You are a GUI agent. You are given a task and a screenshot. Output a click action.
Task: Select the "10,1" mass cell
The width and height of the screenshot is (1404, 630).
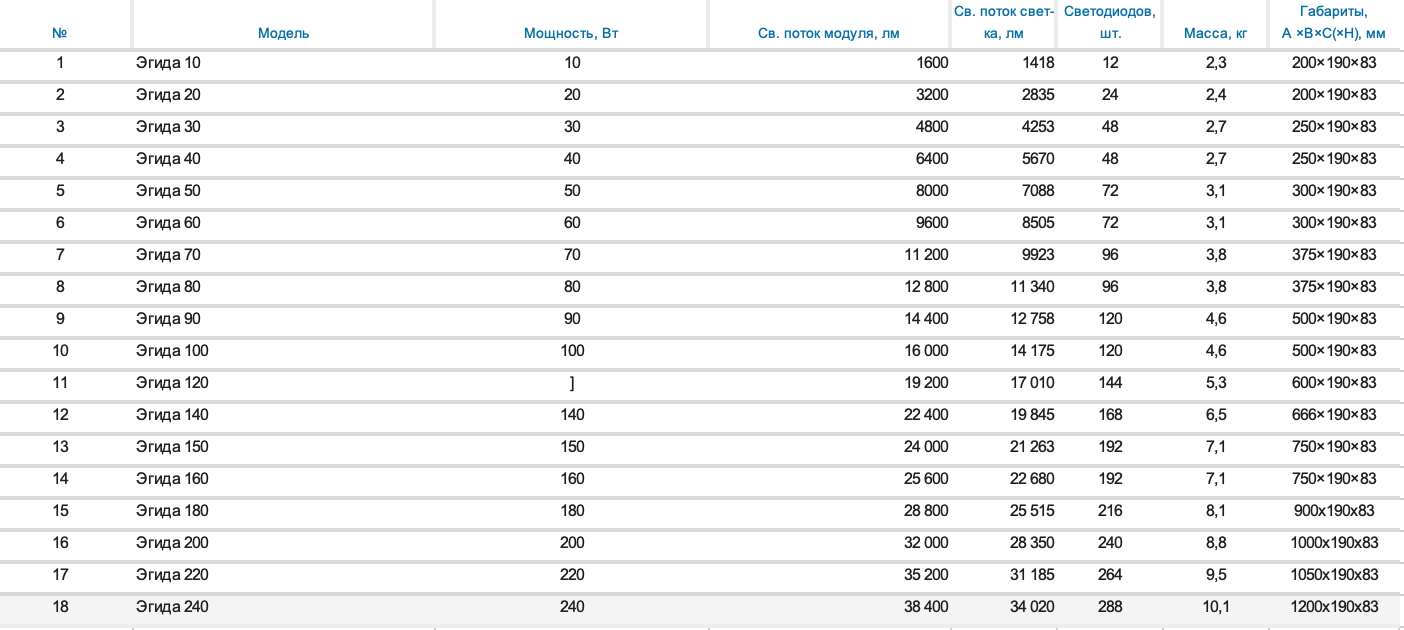point(1215,607)
